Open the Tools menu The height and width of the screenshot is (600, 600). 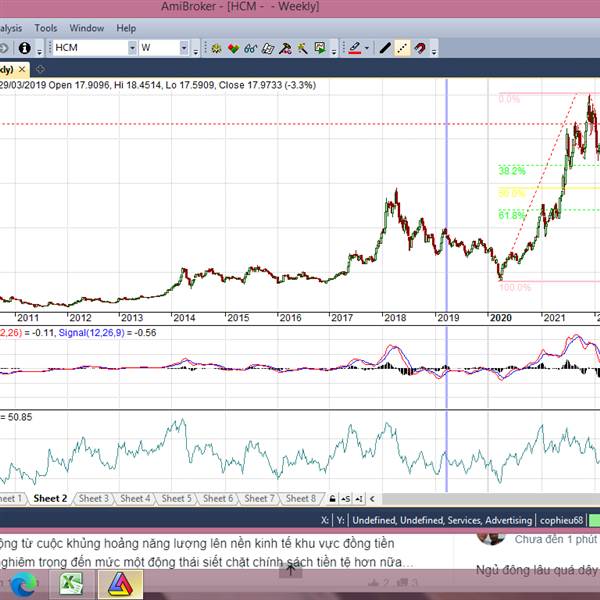46,28
